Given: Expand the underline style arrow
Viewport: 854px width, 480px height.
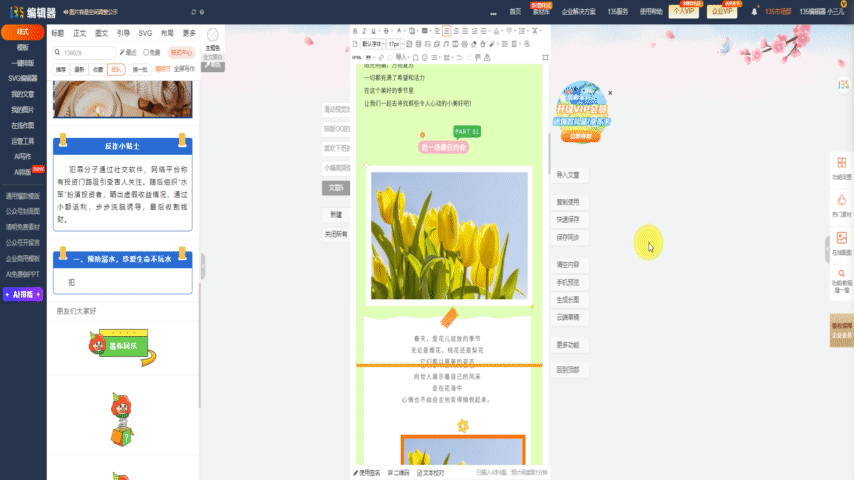Looking at the screenshot, I should [379, 31].
